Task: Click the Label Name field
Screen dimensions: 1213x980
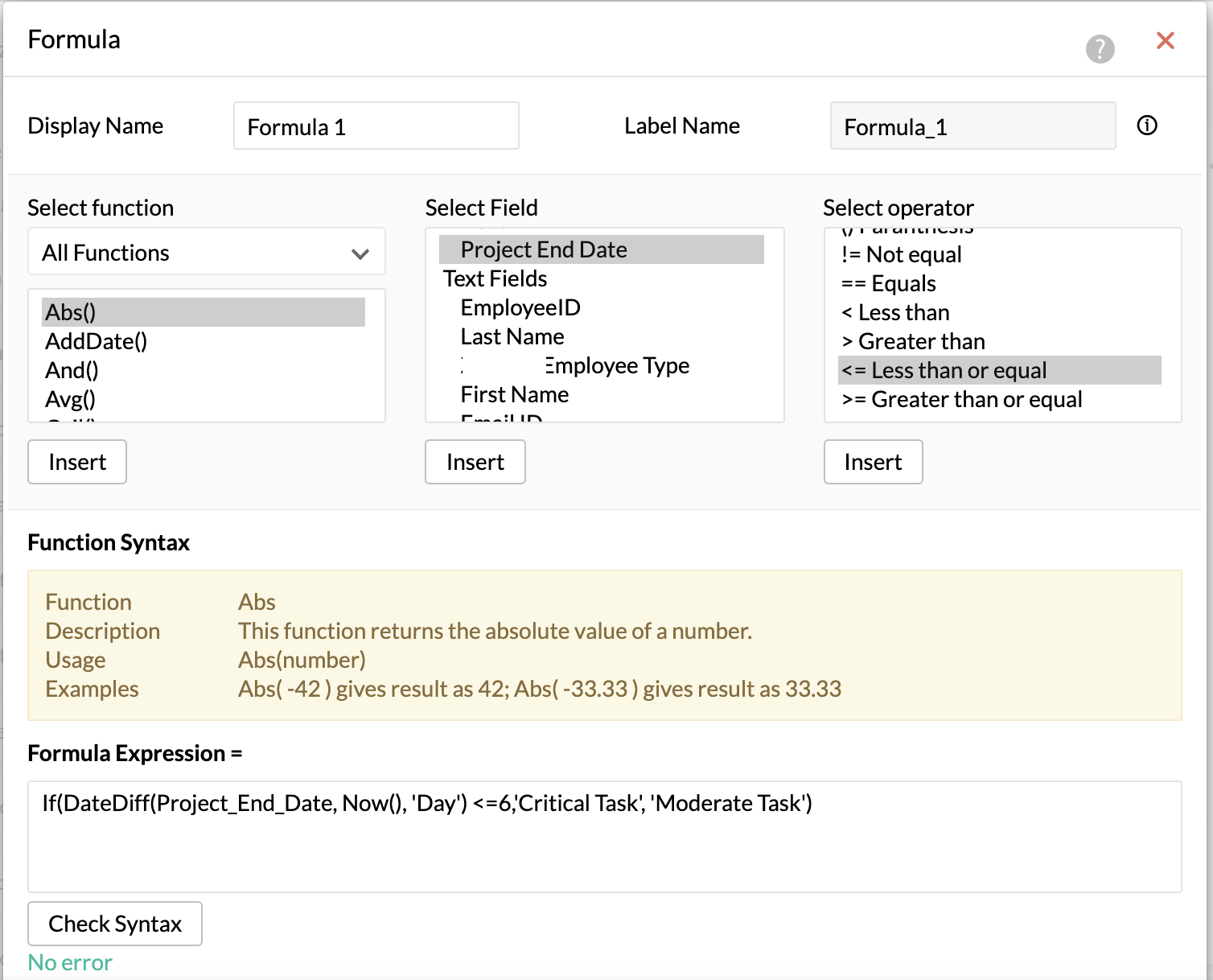Action: click(972, 126)
